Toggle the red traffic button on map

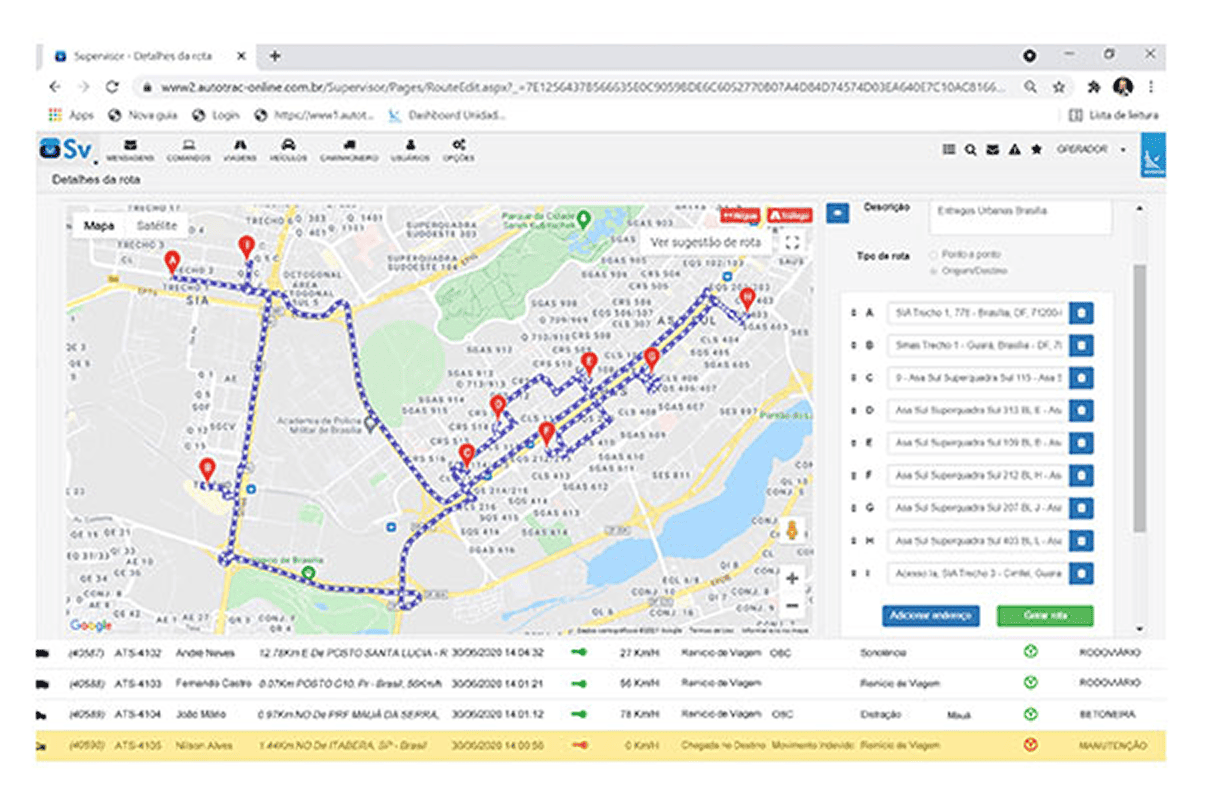coord(789,215)
